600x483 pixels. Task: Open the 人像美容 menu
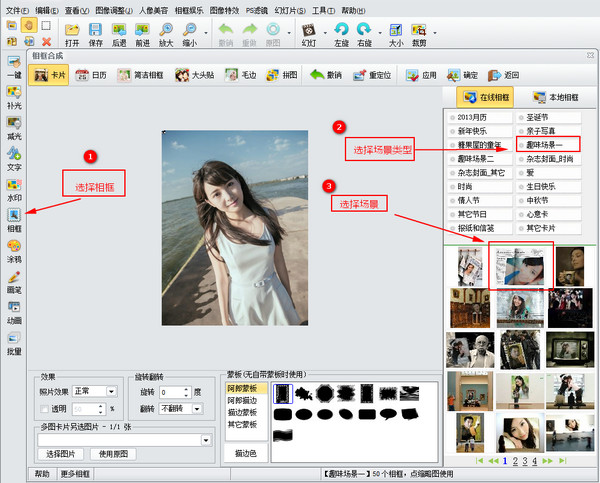(x=153, y=11)
